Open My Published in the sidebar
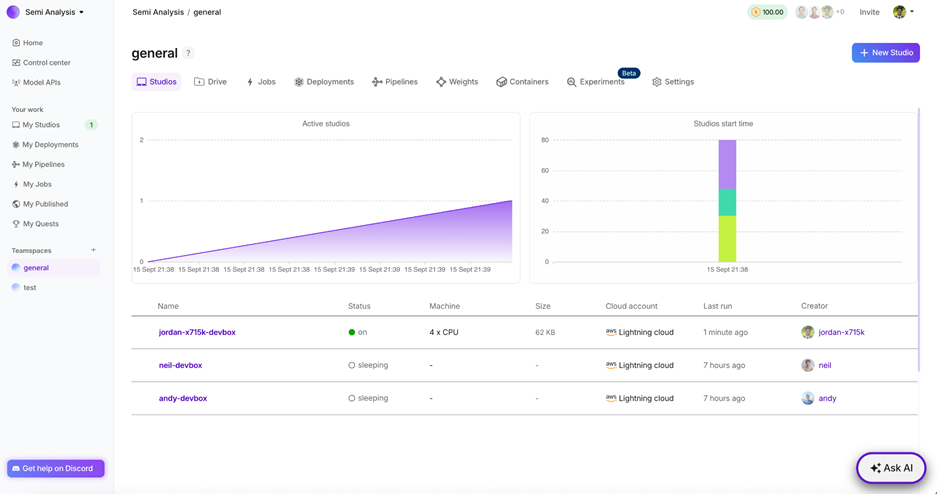The image size is (937, 494). [x=40, y=204]
